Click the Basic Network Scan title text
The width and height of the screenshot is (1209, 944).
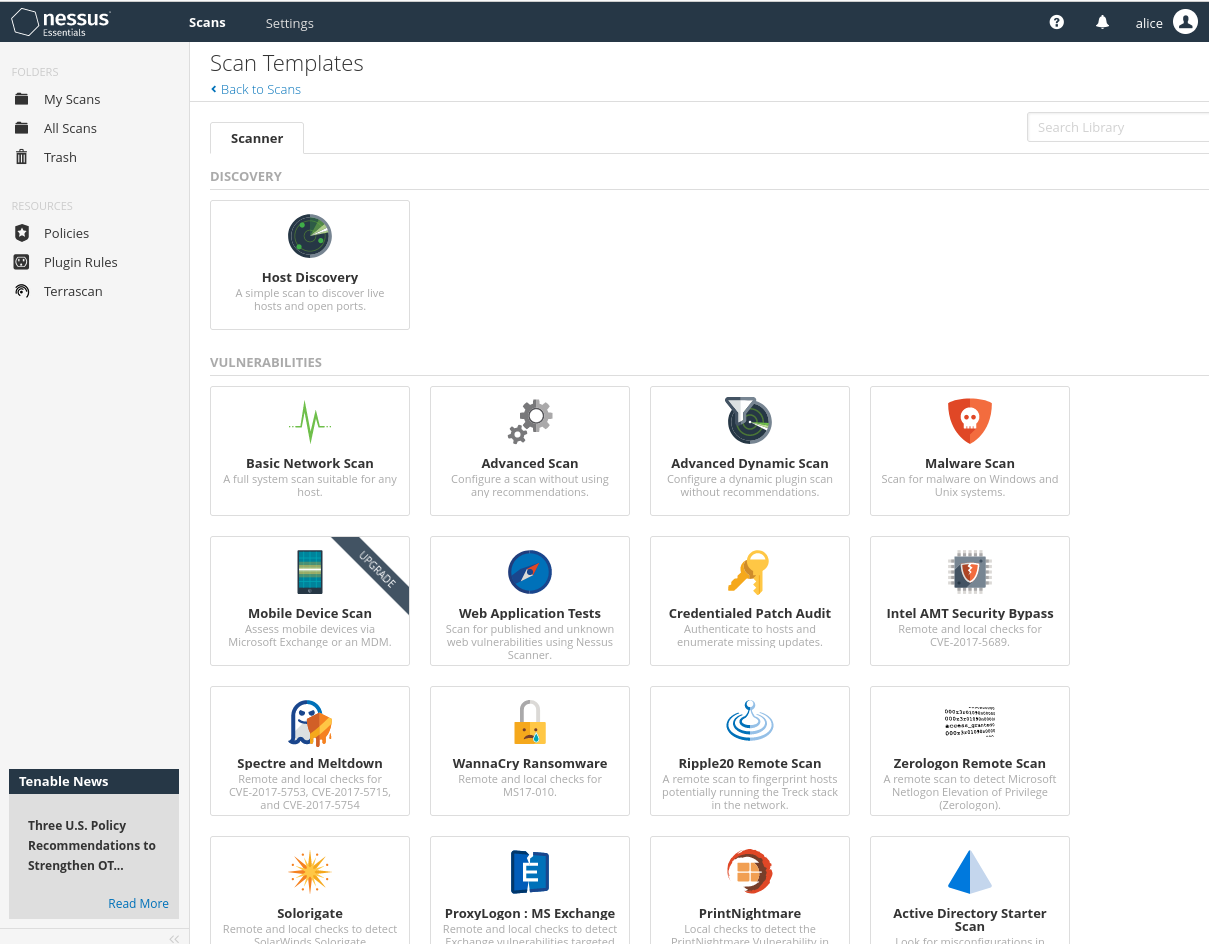click(x=310, y=463)
